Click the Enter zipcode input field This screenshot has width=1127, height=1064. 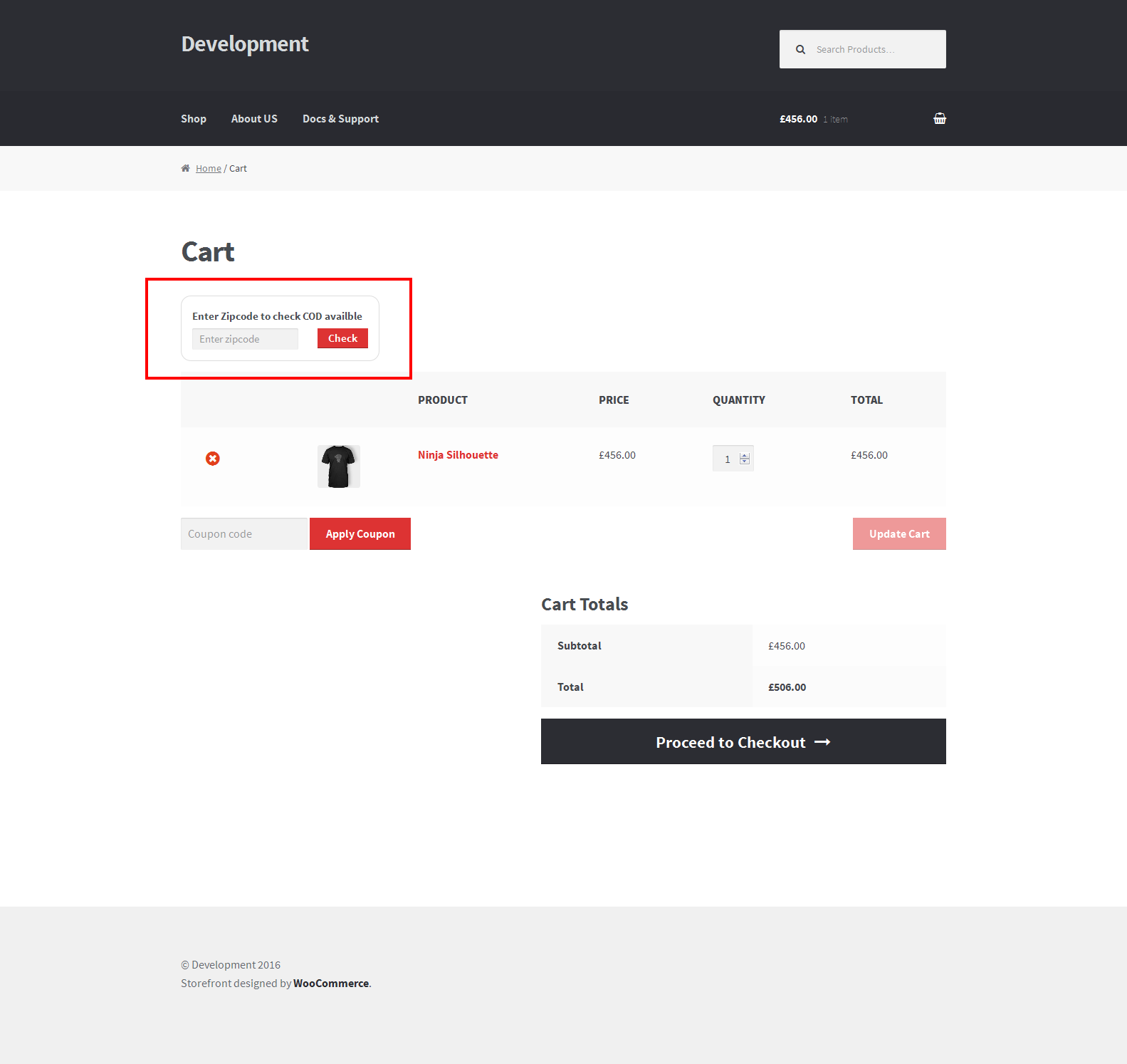[245, 339]
